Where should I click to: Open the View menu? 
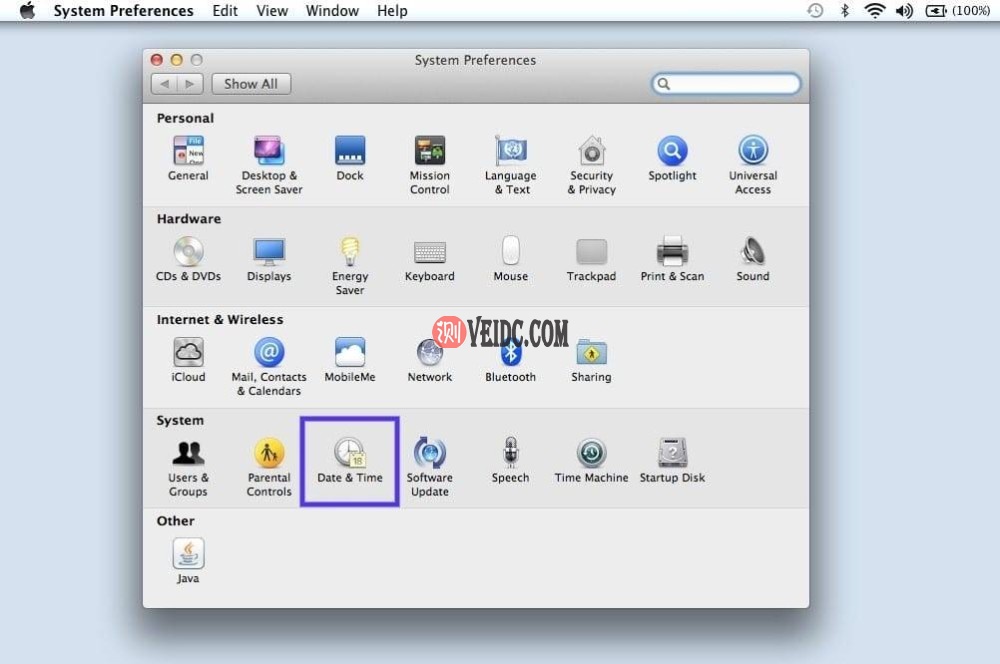[x=272, y=11]
